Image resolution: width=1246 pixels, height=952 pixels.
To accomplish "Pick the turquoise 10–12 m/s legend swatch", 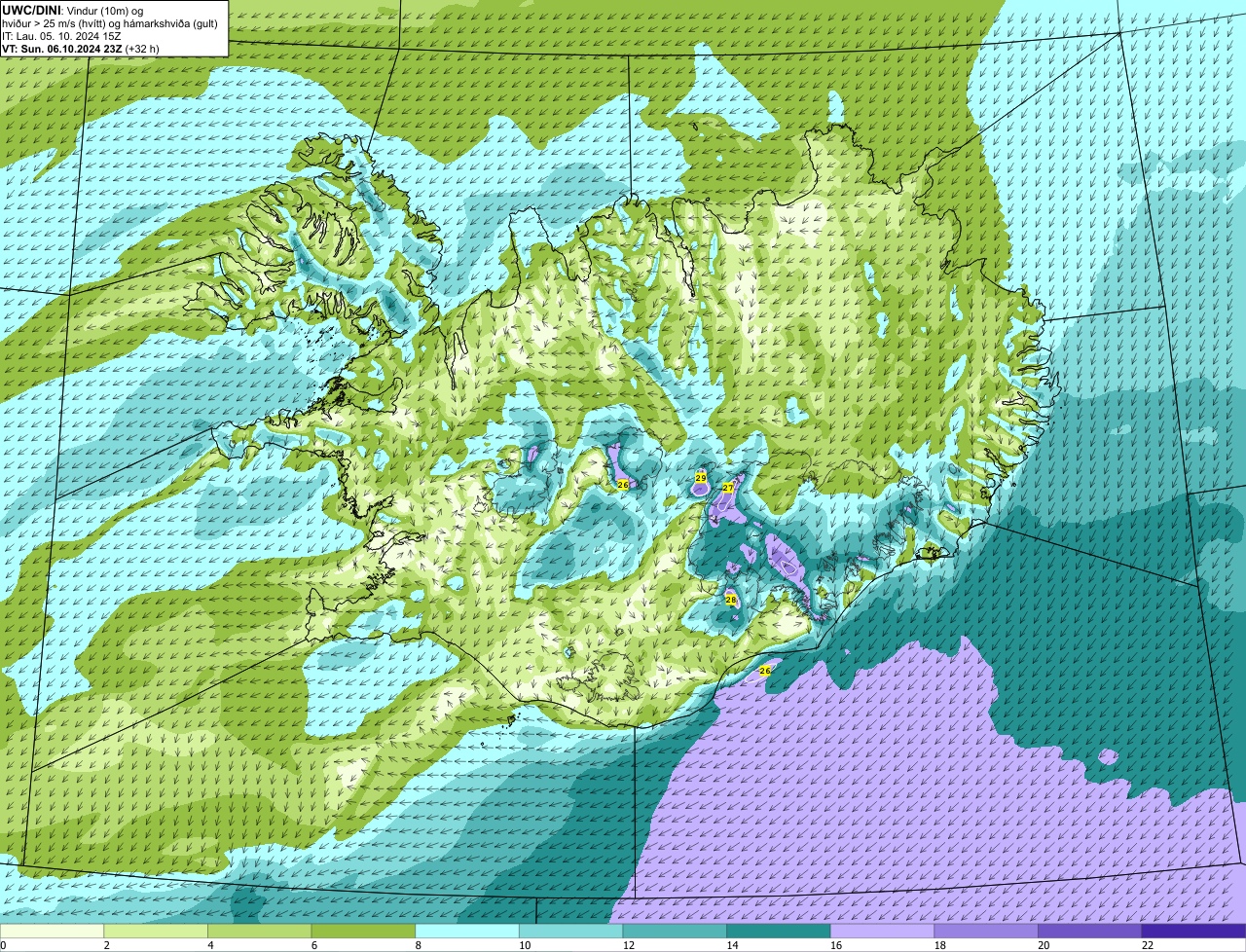I will [x=570, y=931].
